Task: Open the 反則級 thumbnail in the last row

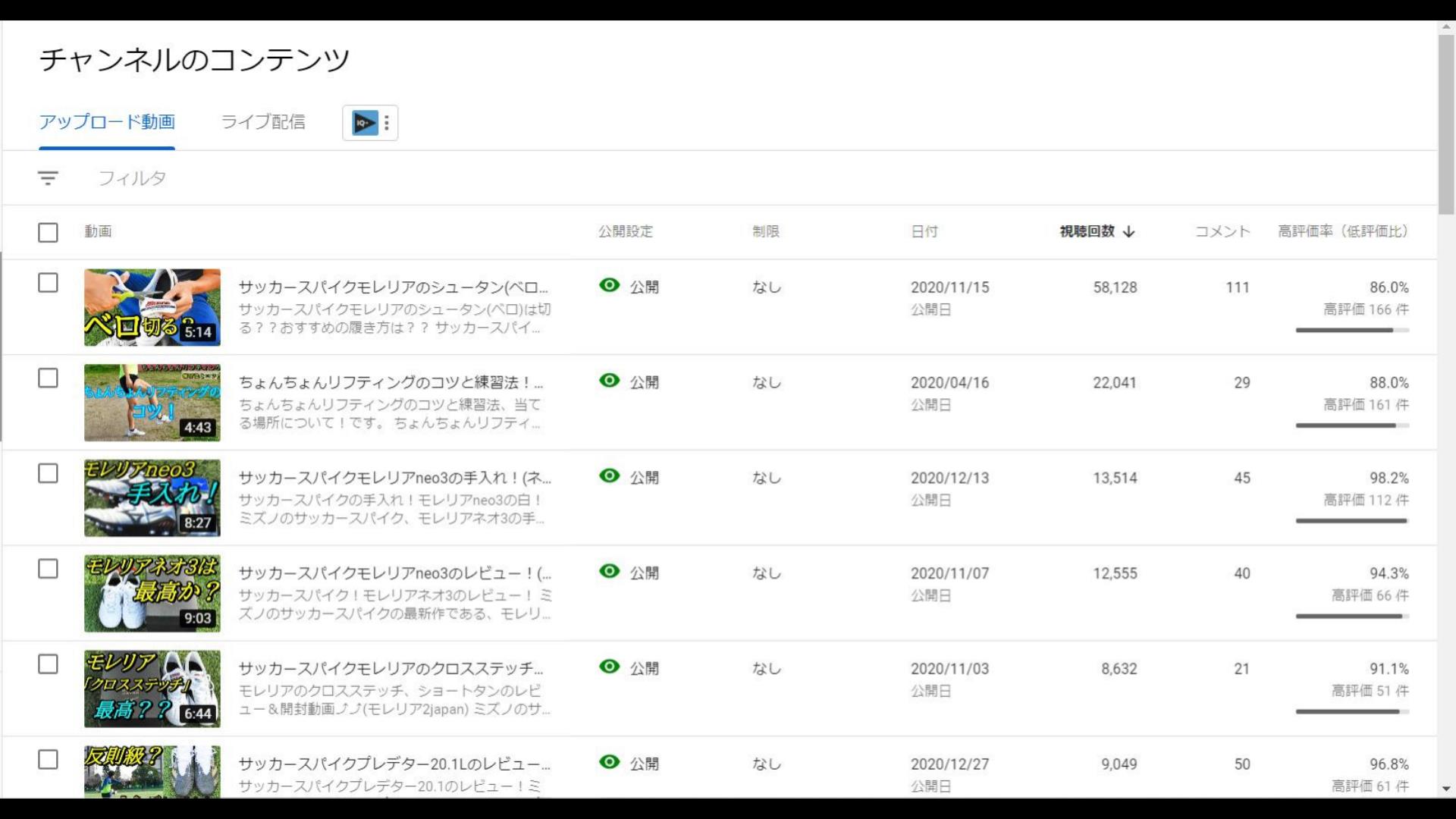Action: click(152, 771)
